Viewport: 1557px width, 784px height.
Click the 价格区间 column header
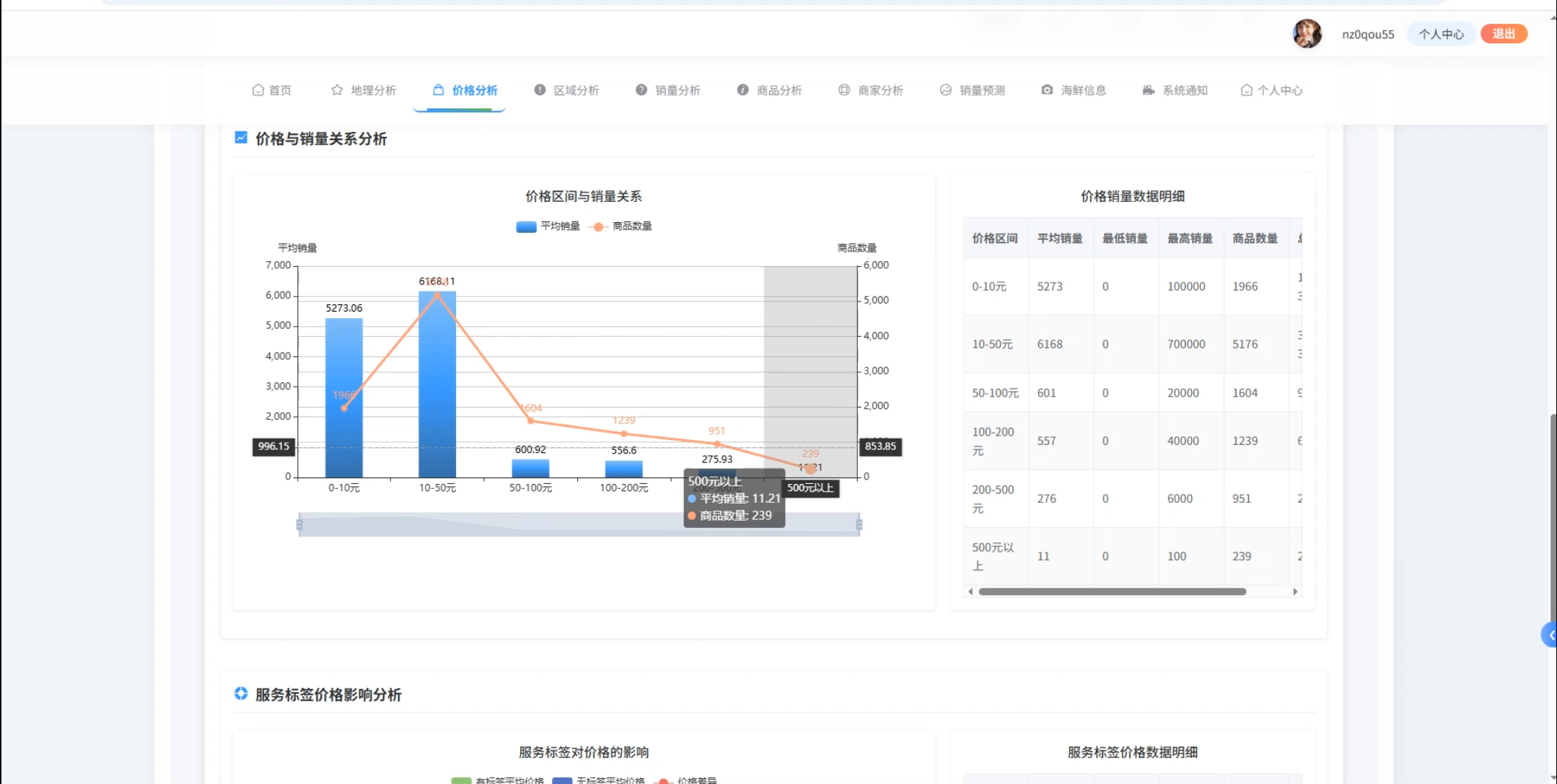coord(995,238)
